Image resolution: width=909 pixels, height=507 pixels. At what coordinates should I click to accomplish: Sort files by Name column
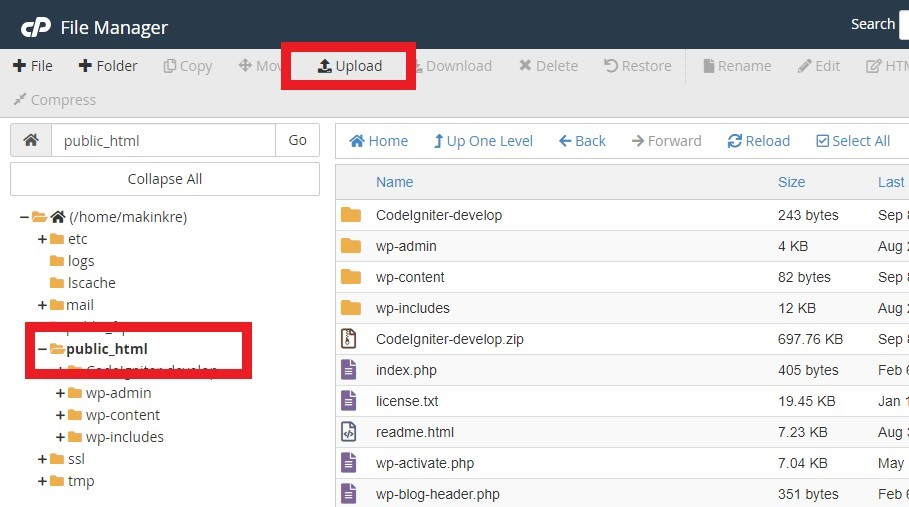click(x=394, y=182)
